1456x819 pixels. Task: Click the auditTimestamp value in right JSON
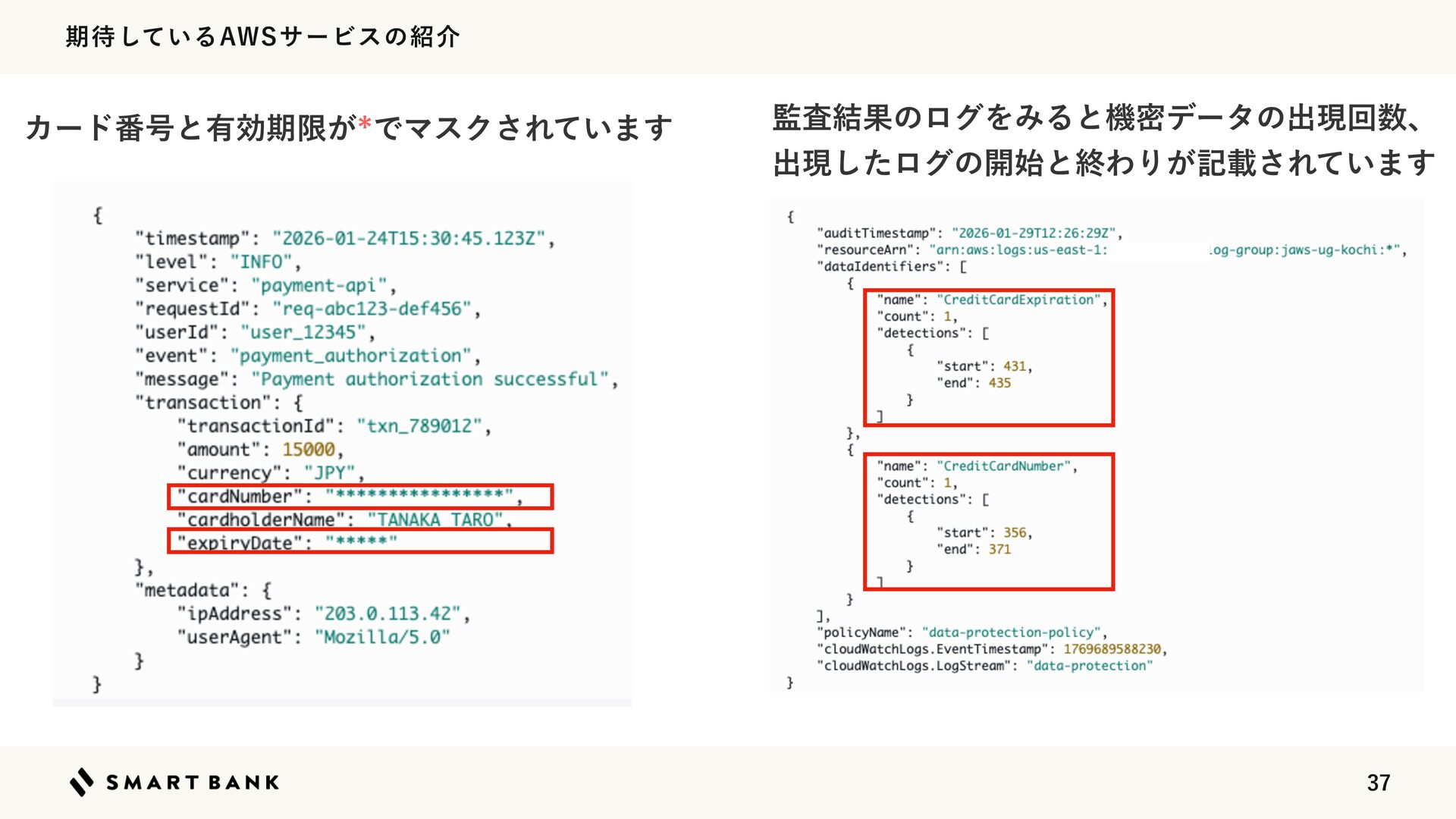(x=1033, y=233)
